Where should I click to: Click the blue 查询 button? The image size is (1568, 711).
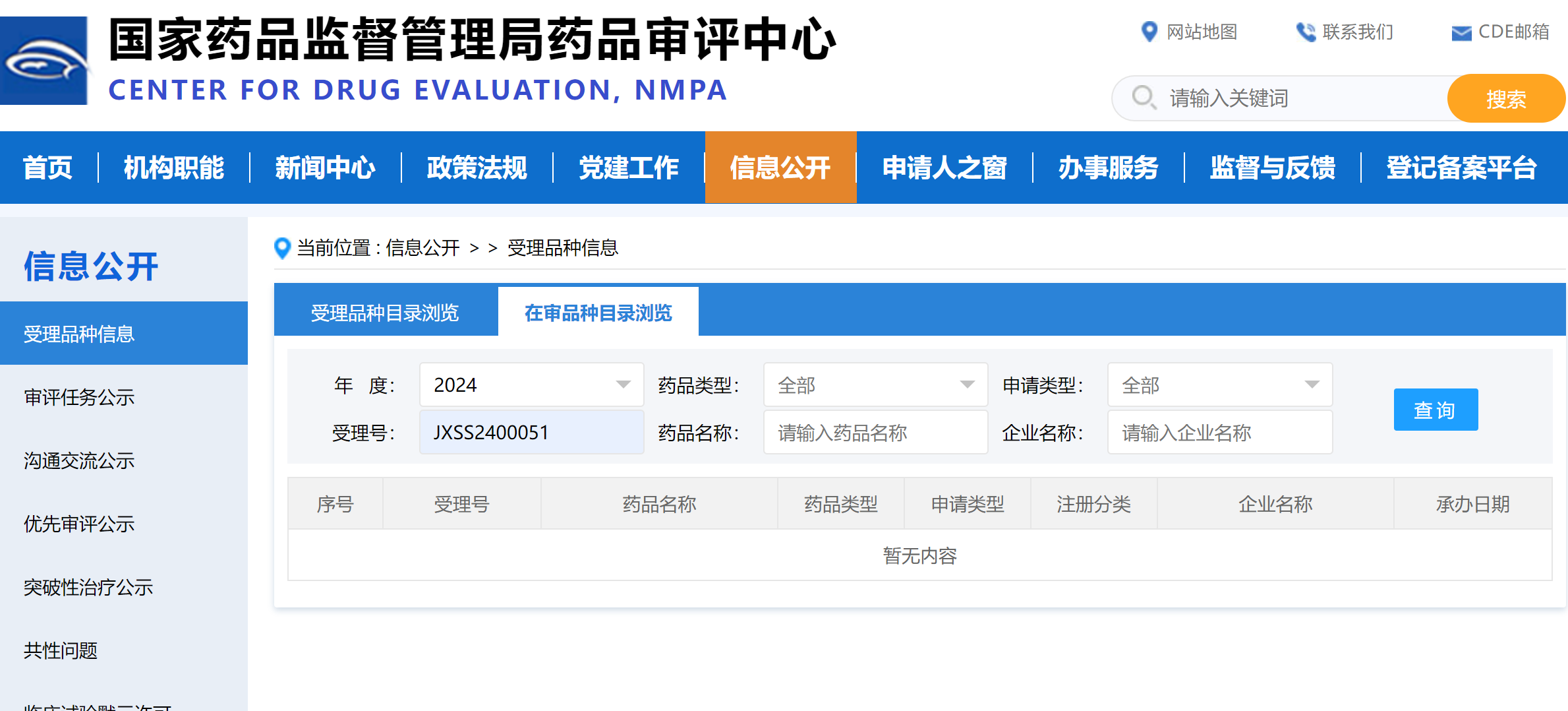coord(1436,410)
